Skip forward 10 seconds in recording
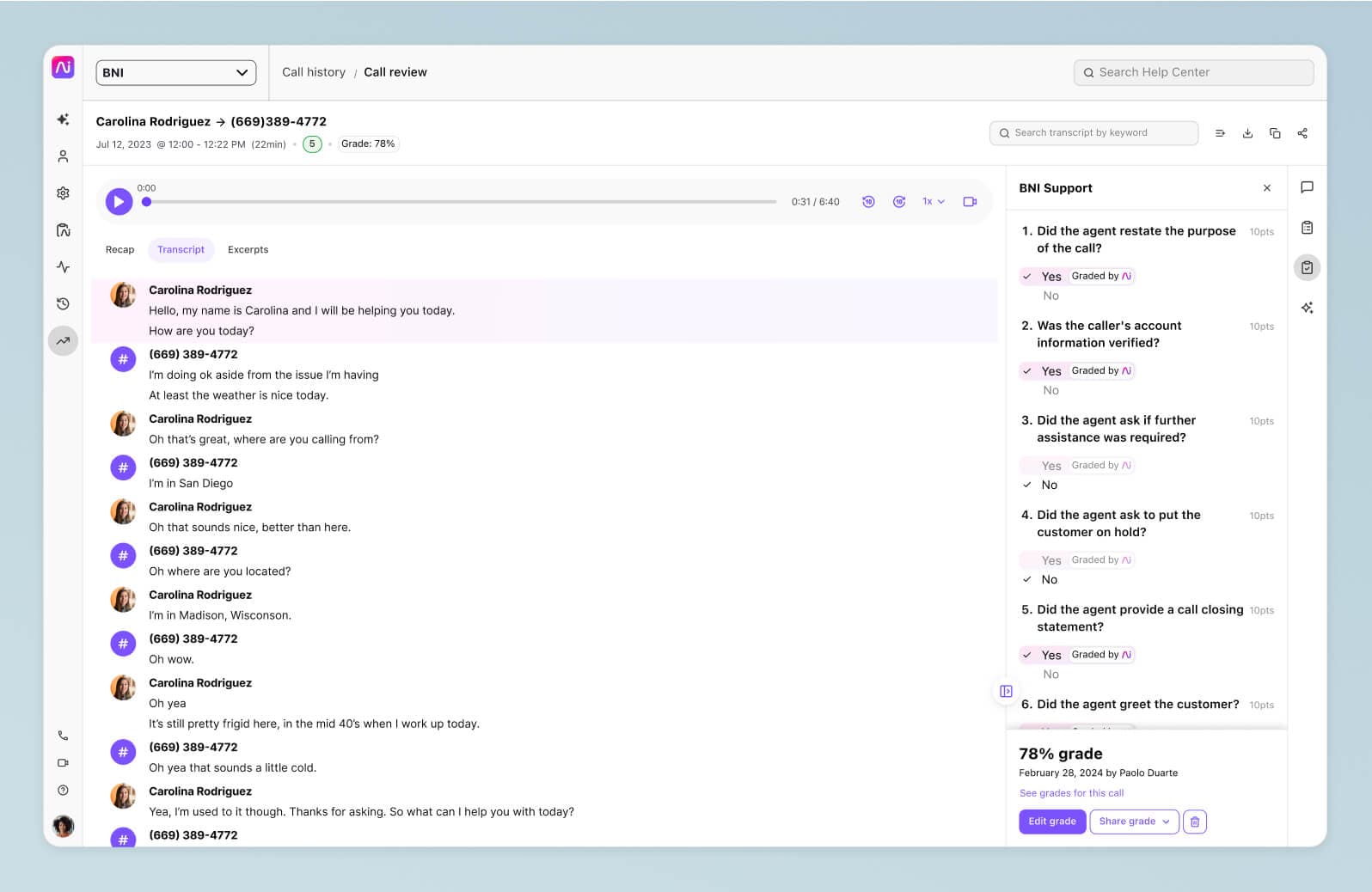This screenshot has width=1372, height=892. pos(899,202)
